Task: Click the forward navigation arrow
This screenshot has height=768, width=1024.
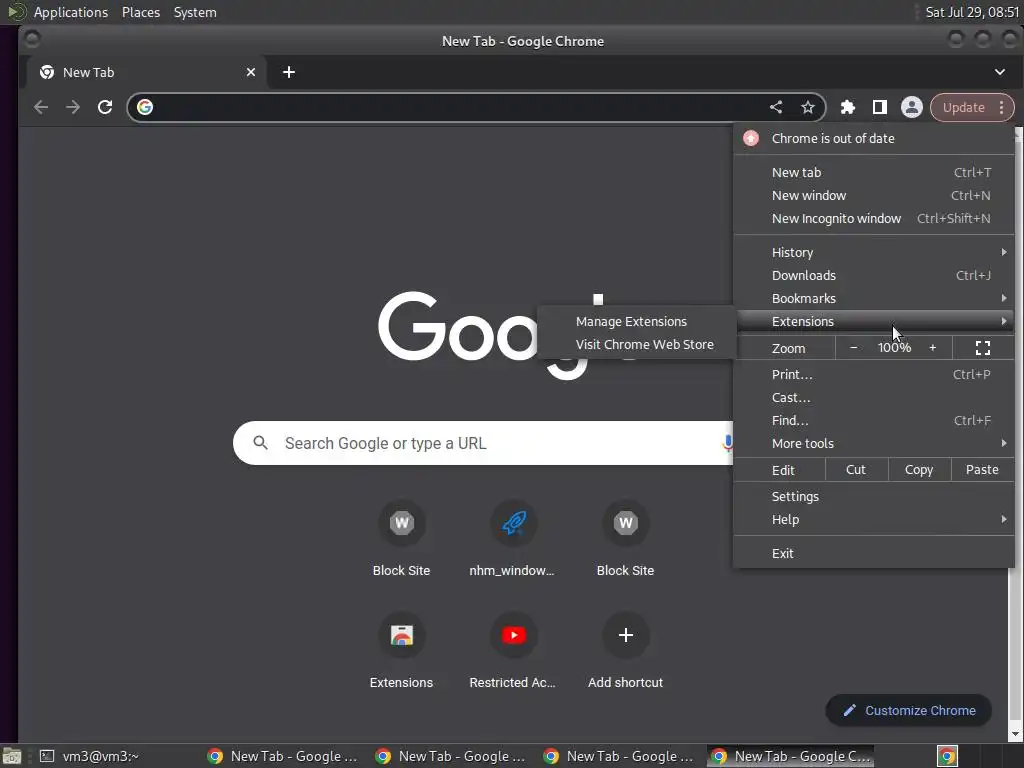Action: pyautogui.click(x=72, y=107)
